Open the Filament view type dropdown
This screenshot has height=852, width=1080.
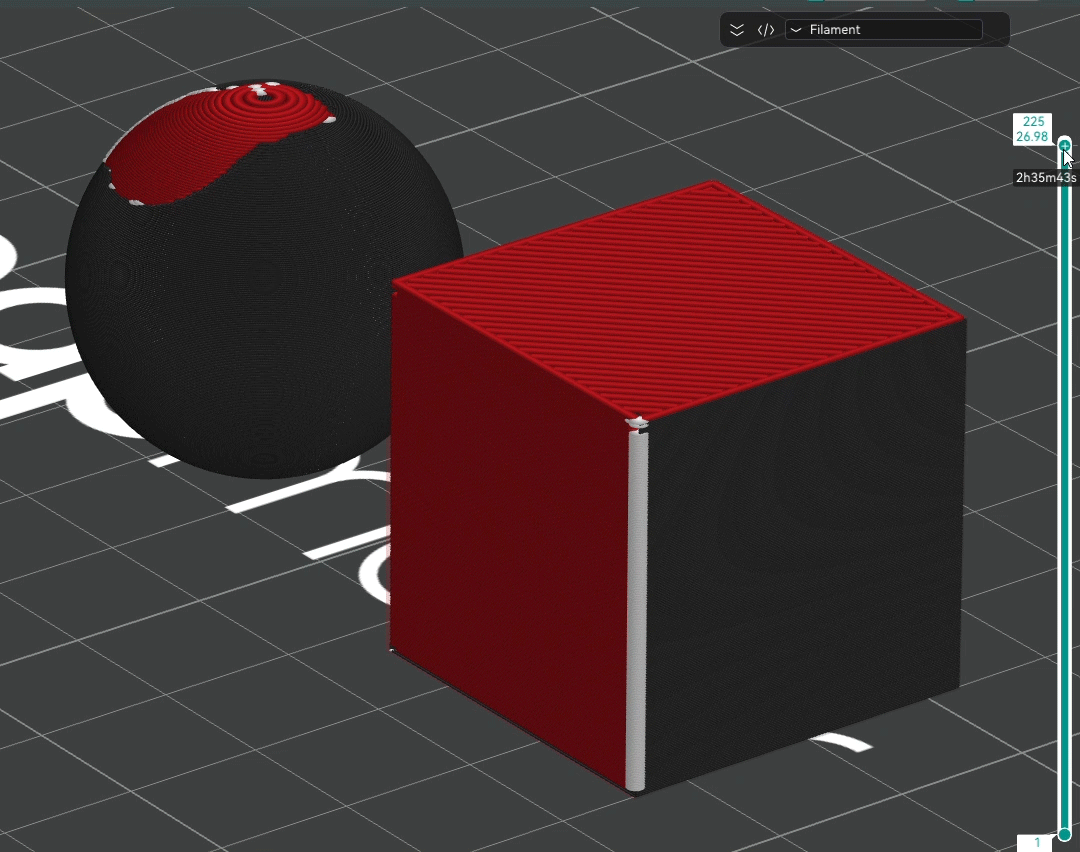tap(884, 30)
